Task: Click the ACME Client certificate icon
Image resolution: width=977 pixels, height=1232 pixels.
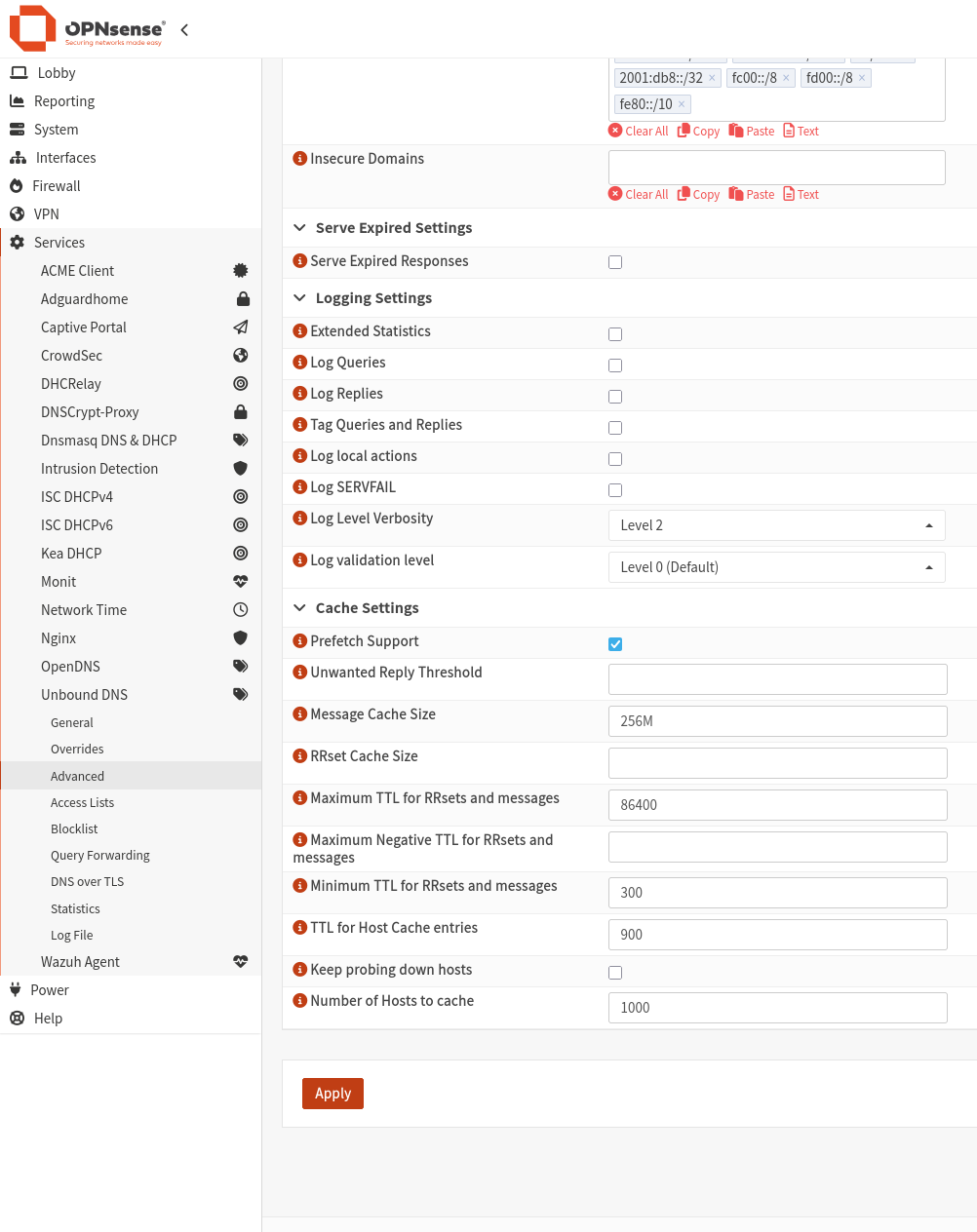Action: click(x=241, y=271)
